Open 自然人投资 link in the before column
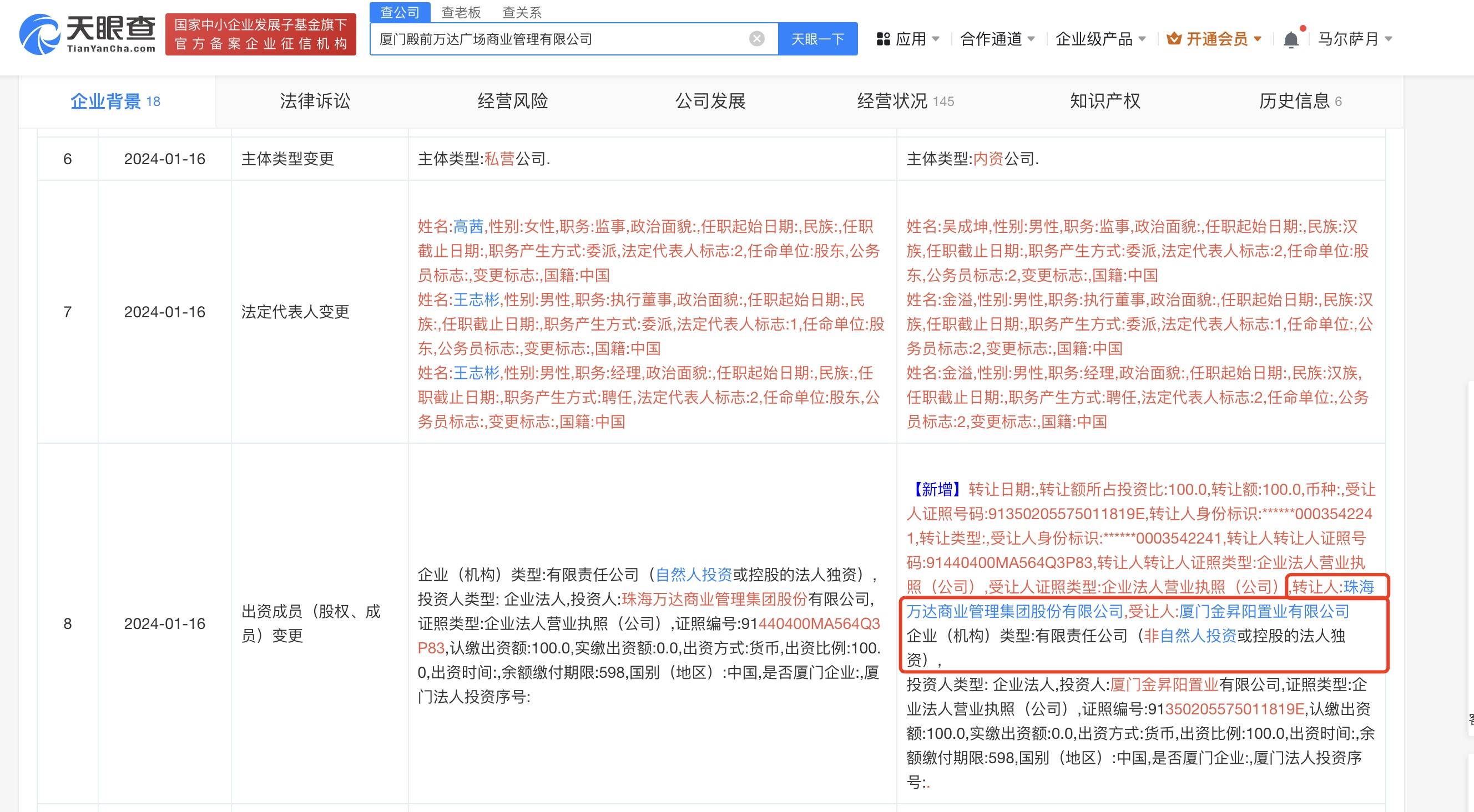Screen dimensions: 1474x812 (x=694, y=575)
